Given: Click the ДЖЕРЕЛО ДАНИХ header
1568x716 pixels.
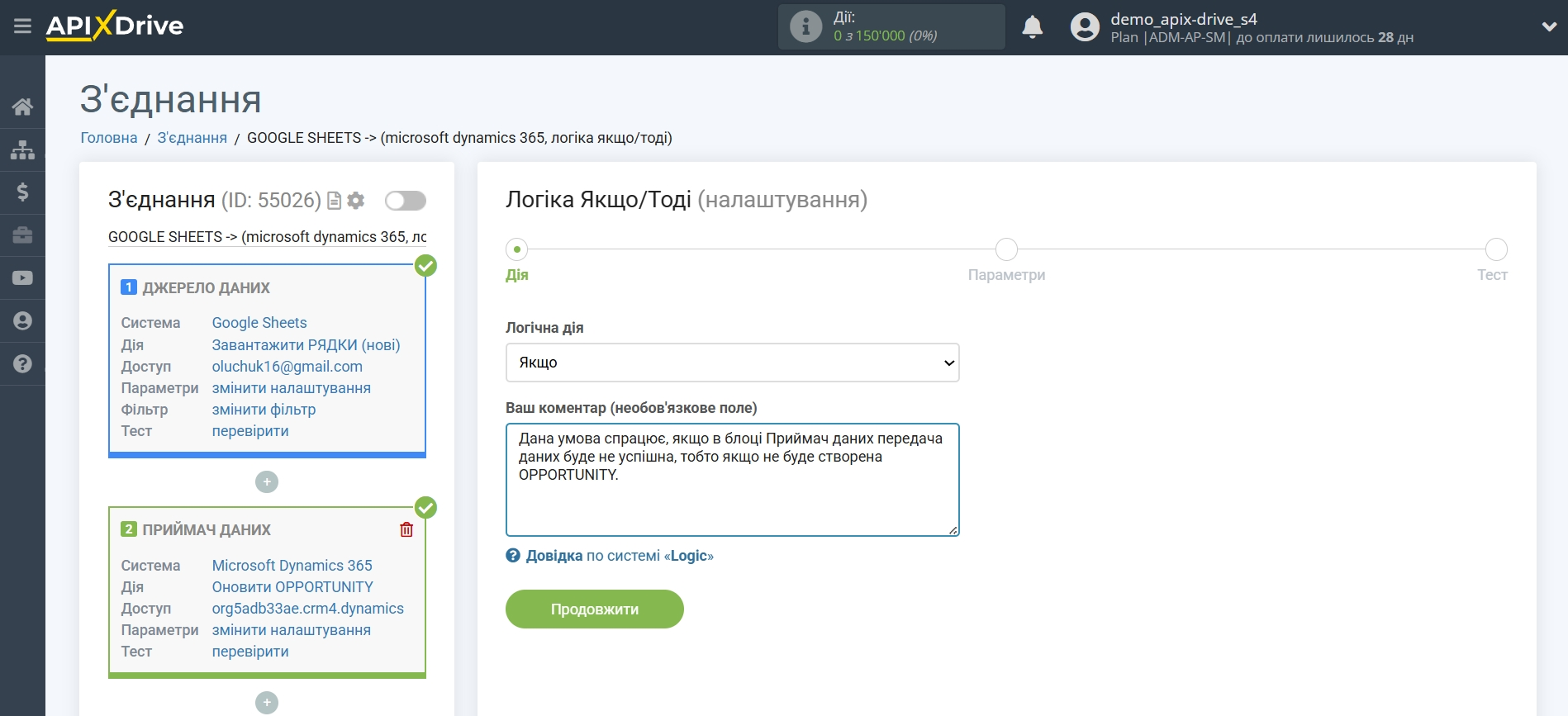Looking at the screenshot, I should click(x=207, y=288).
